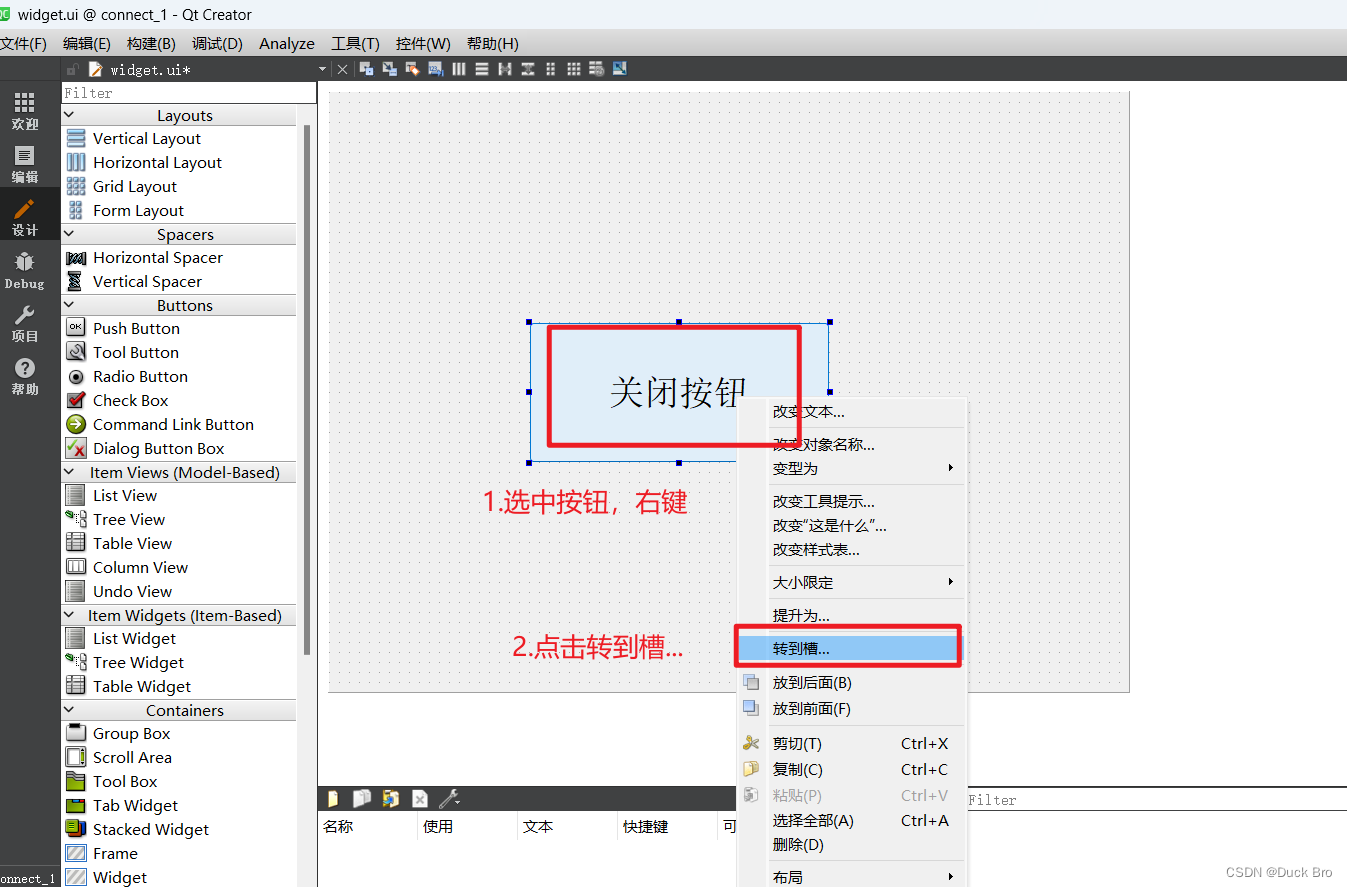1347x887 pixels.
Task: Click the Edit Signals/Slots toolbar icon
Action: (x=390, y=69)
